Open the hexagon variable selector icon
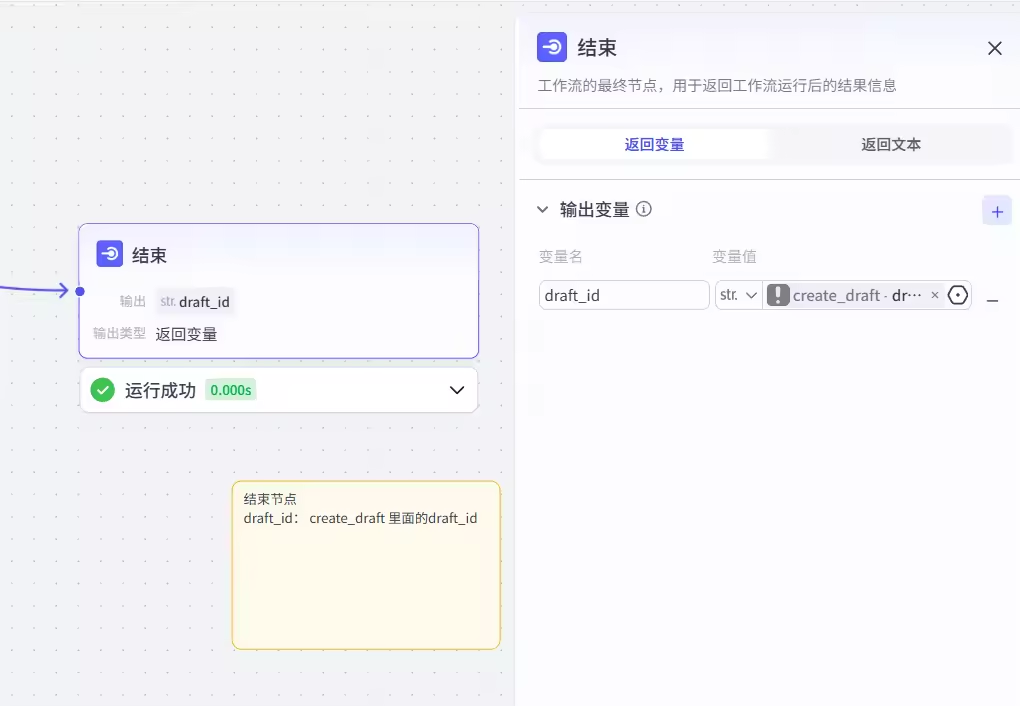Screen dimensions: 1020x706 [x=958, y=295]
